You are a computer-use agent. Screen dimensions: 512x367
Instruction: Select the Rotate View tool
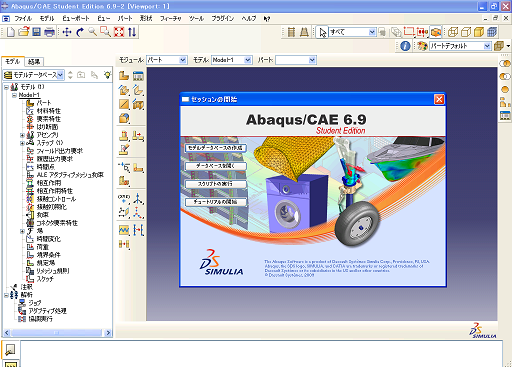pos(80,32)
